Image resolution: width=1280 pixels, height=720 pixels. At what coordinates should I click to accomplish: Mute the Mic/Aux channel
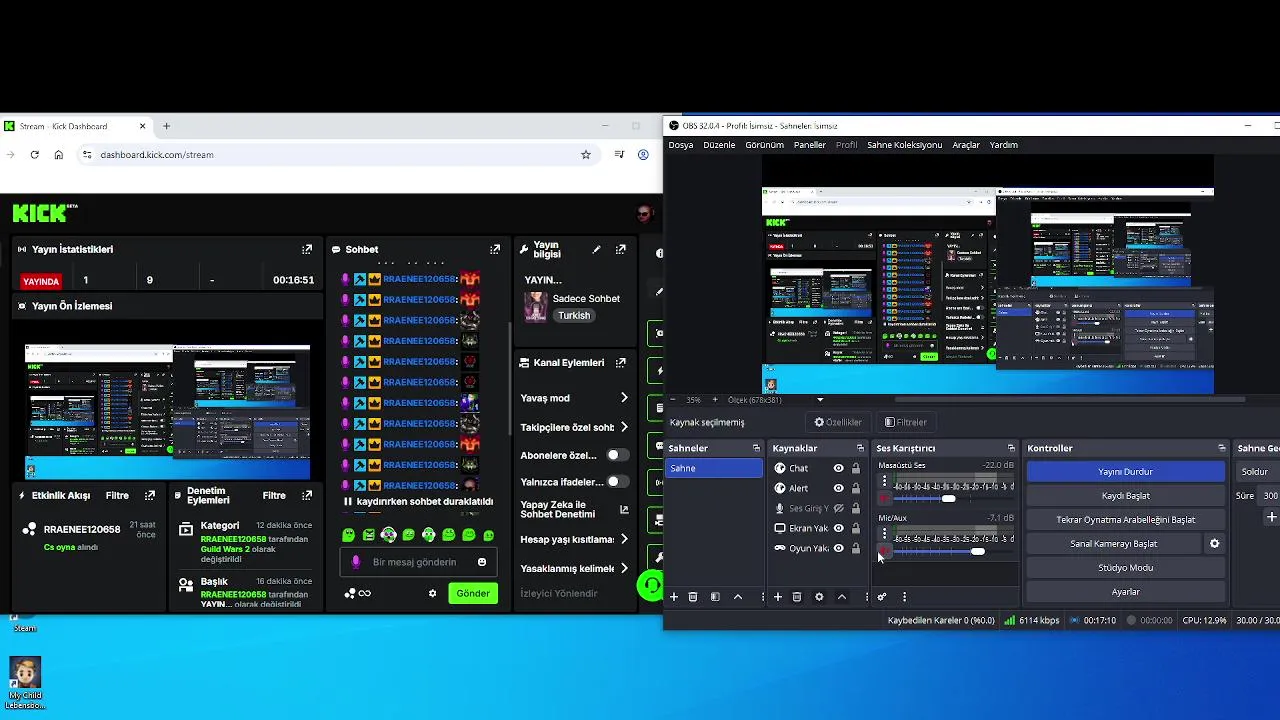884,551
